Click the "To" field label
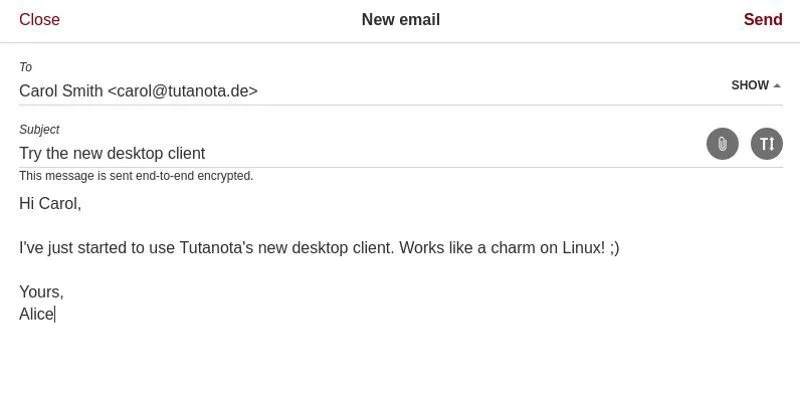This screenshot has height=405, width=800. click(26, 67)
